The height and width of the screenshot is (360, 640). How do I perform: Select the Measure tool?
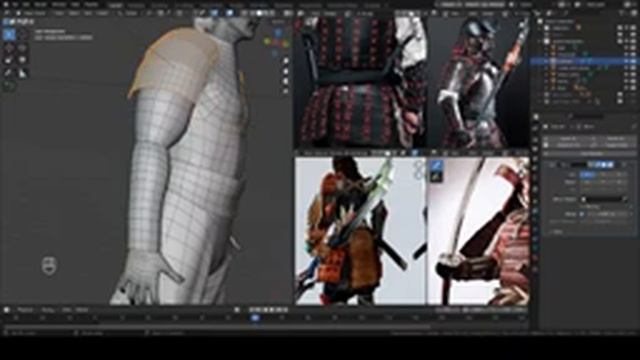click(23, 73)
